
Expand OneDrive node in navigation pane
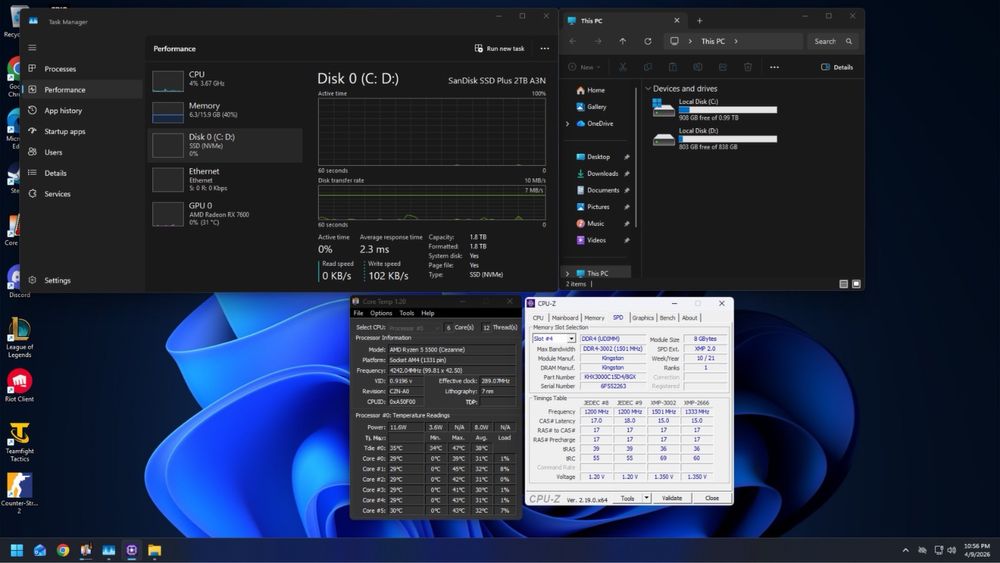pos(567,124)
